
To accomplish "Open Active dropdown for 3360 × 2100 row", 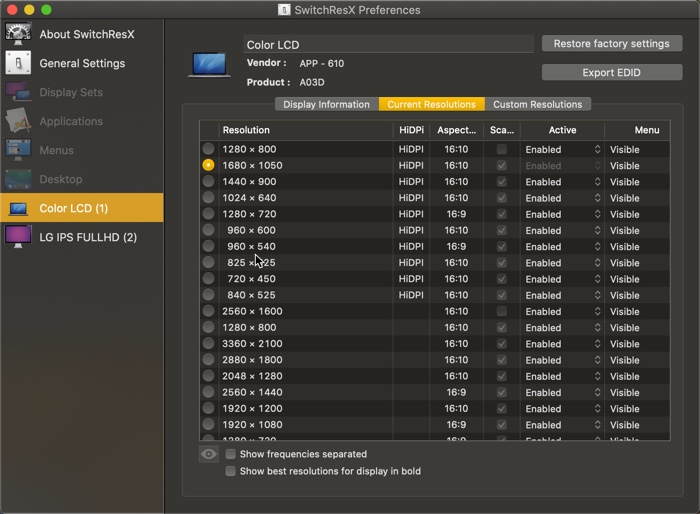I will coord(562,344).
